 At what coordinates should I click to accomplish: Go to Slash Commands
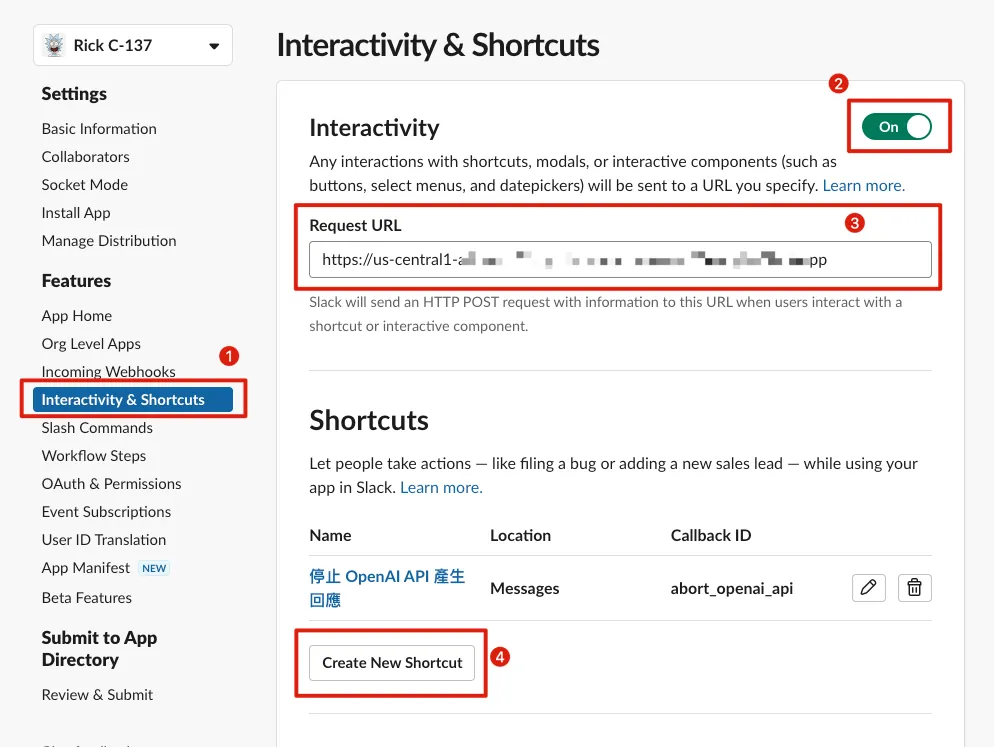pyautogui.click(x=97, y=428)
